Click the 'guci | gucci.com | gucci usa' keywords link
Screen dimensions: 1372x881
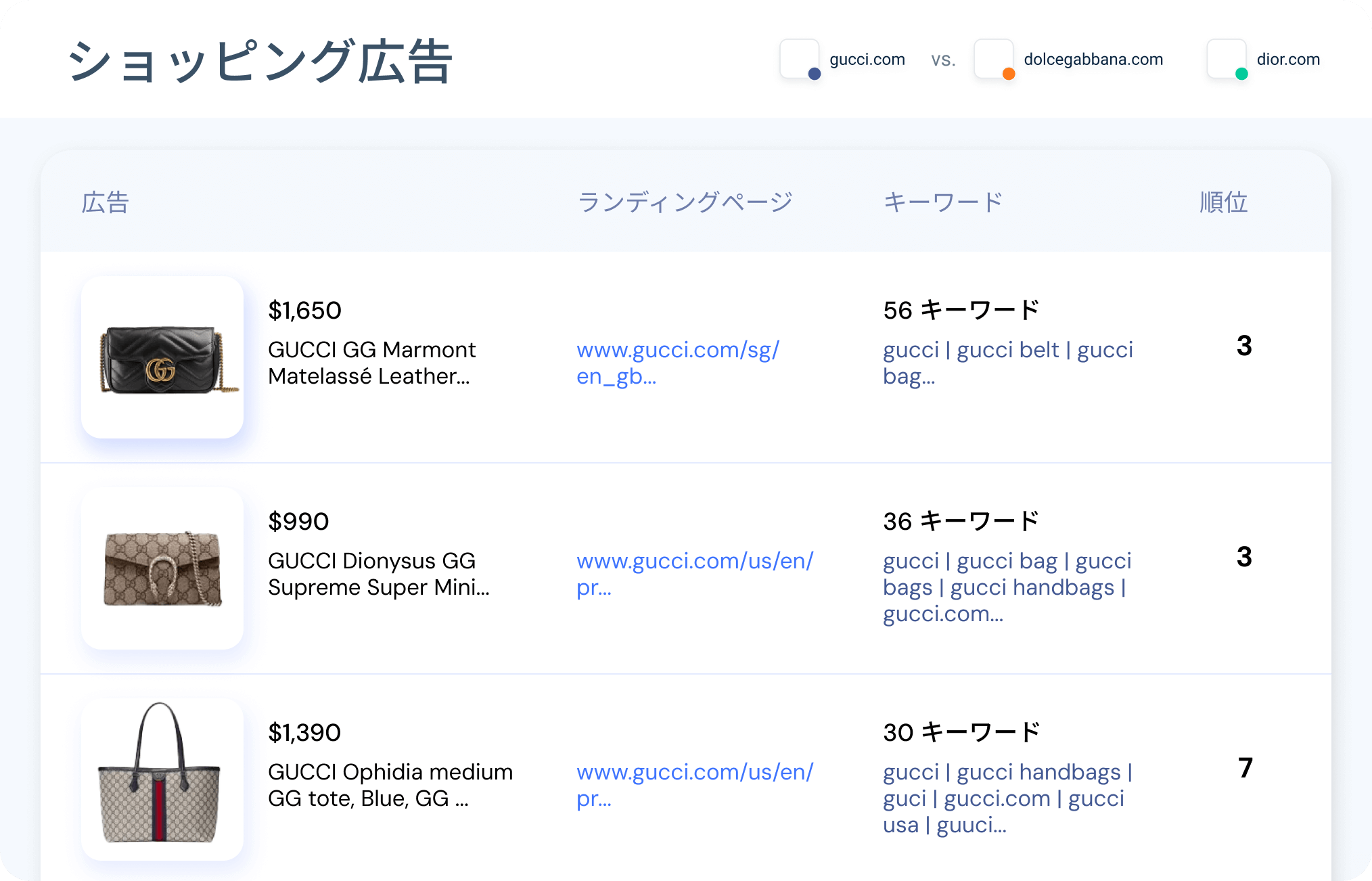click(1007, 798)
